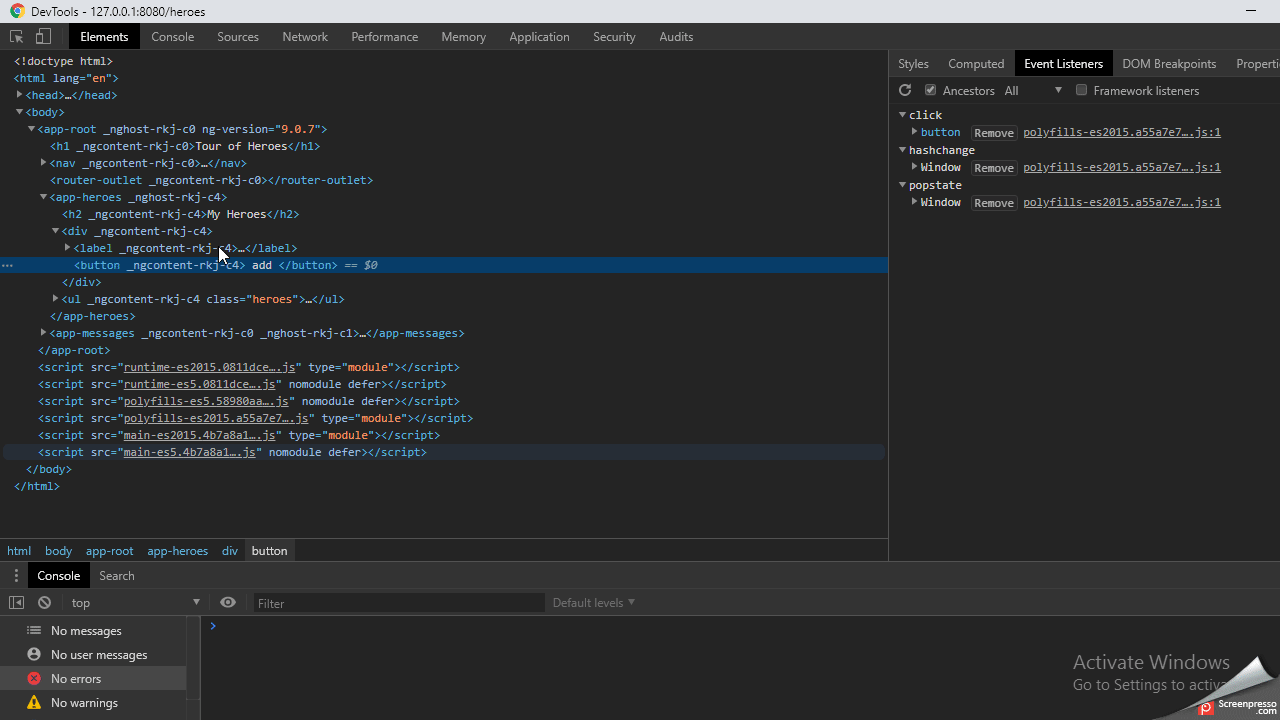Expand the ul heroes element node
The width and height of the screenshot is (1280, 720).
pos(56,299)
